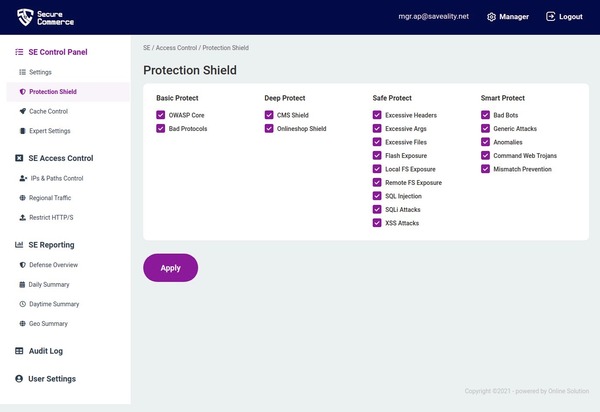
Task: Click the globe icon beside Regional Traffic
Action: (22, 198)
